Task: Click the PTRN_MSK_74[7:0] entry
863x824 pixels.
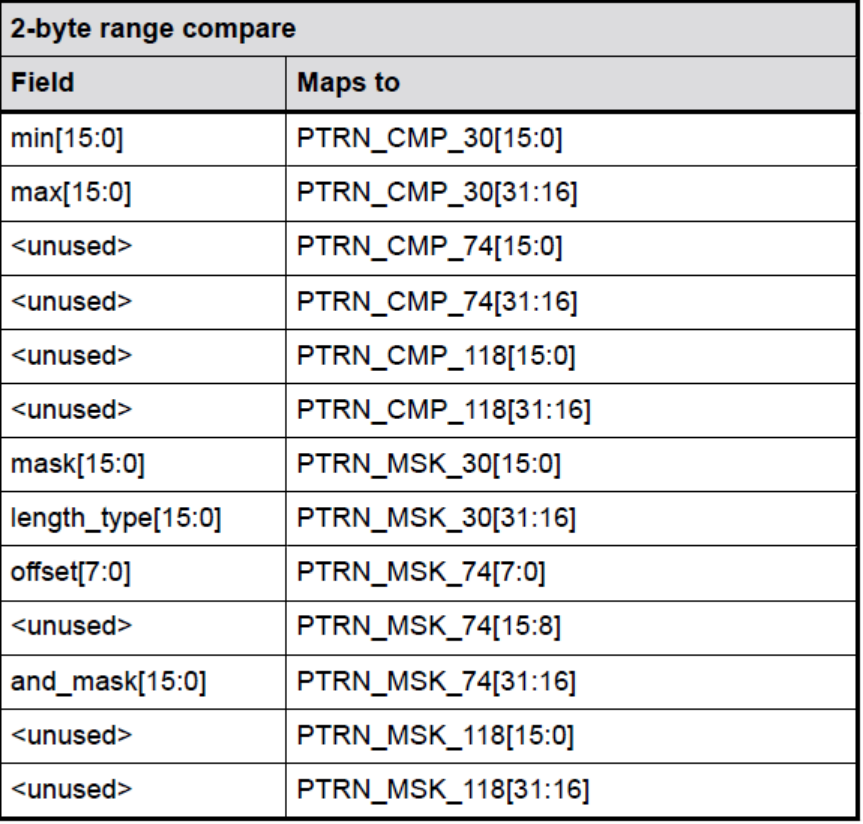Action: click(420, 571)
